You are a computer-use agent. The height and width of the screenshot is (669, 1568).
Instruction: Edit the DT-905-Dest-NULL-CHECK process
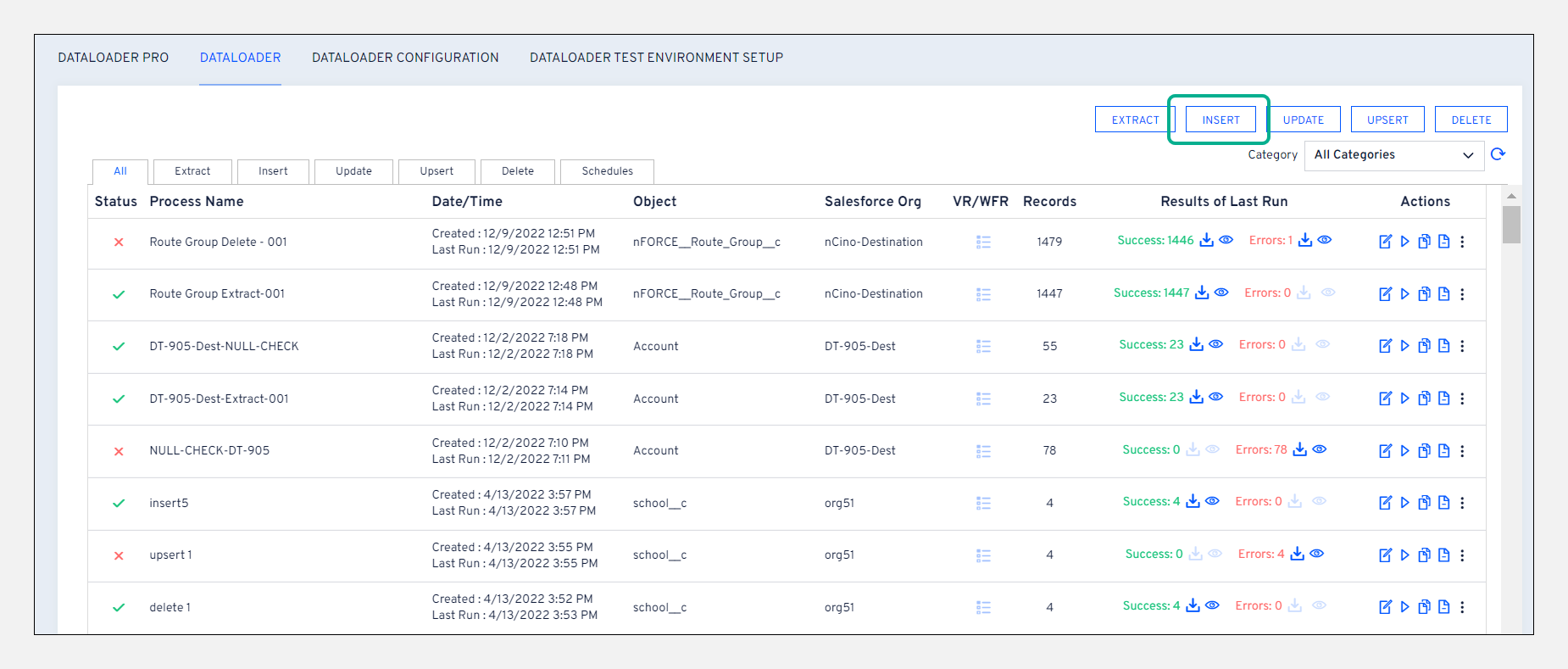[x=1385, y=346]
